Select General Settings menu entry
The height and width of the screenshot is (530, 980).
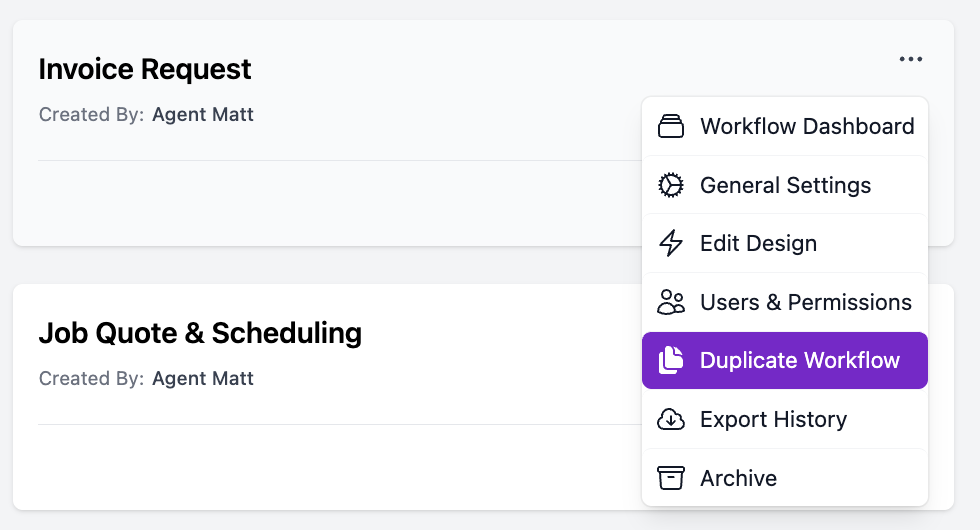(x=785, y=185)
